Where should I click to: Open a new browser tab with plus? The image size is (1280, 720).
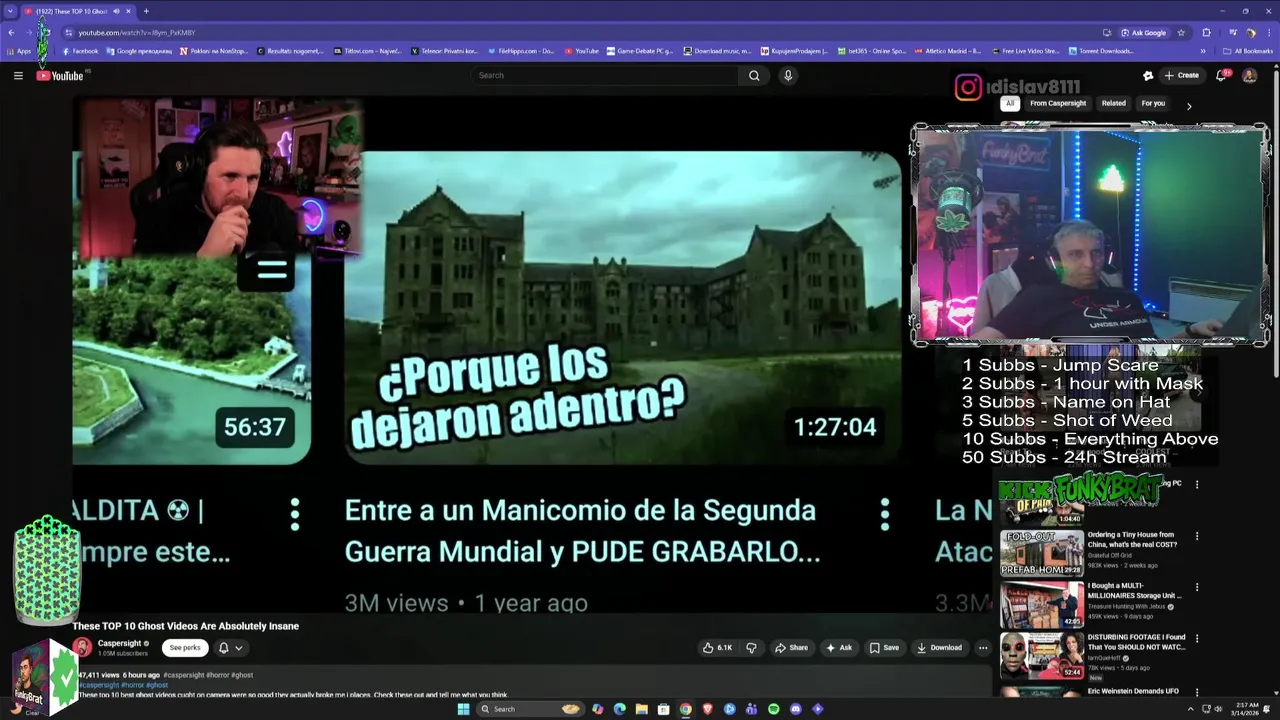146,11
